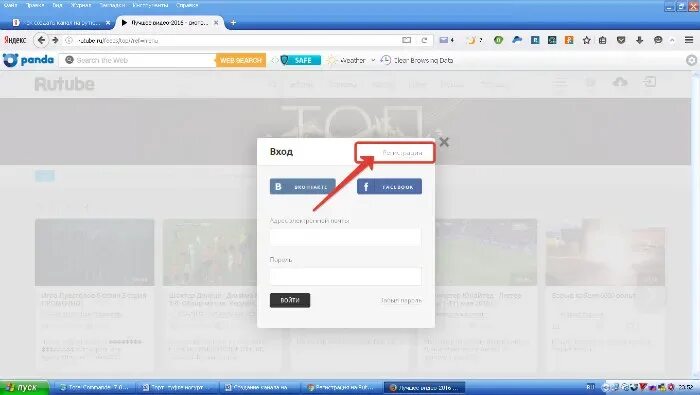Click the shield pocket icon in toolbar
Screen dimensions: 700x395
(621, 40)
